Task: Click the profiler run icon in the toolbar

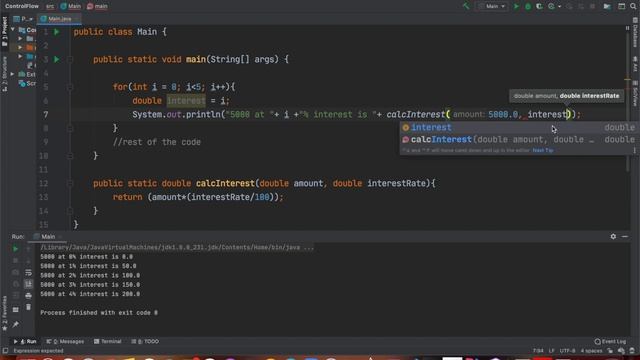Action: (551, 6)
